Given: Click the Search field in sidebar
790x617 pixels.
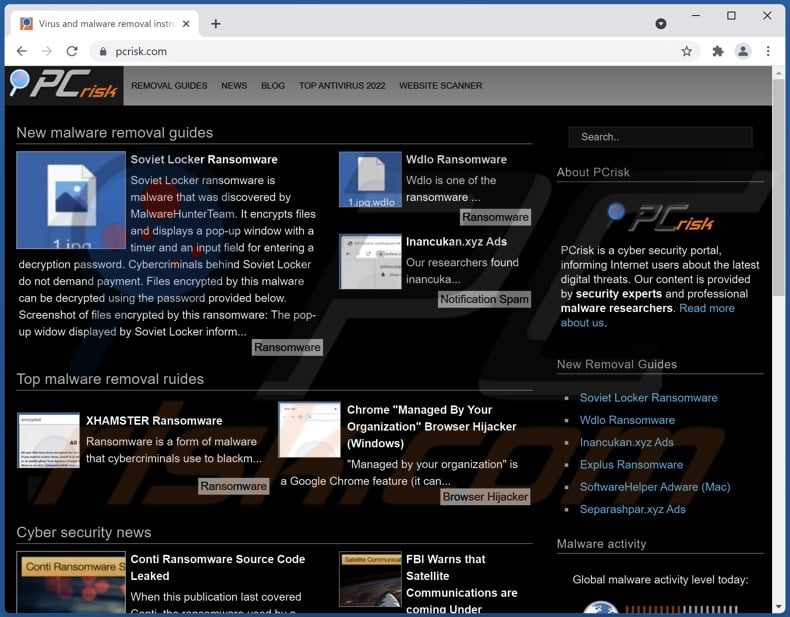Looking at the screenshot, I should 660,137.
